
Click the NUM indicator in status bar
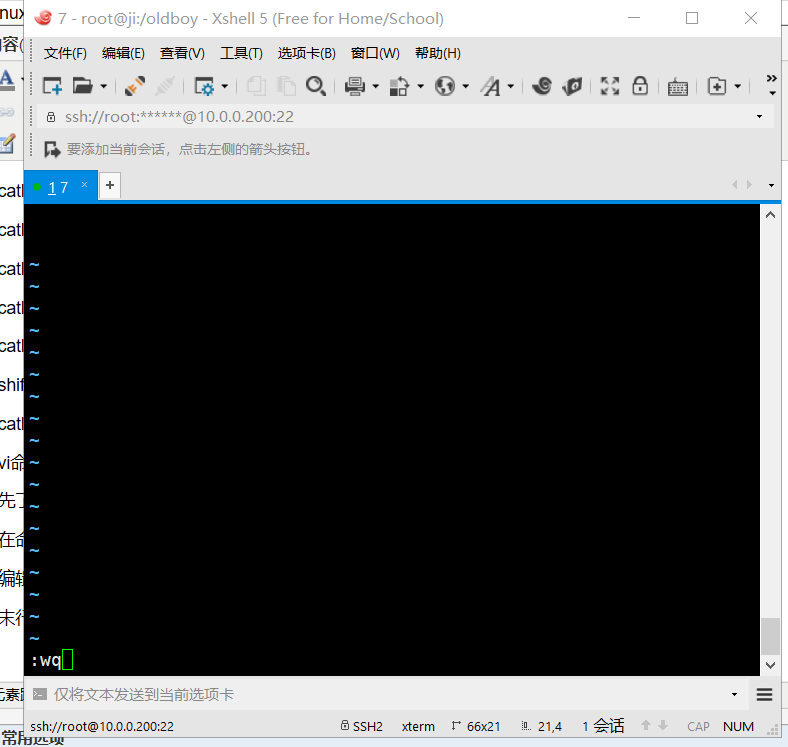[738, 726]
